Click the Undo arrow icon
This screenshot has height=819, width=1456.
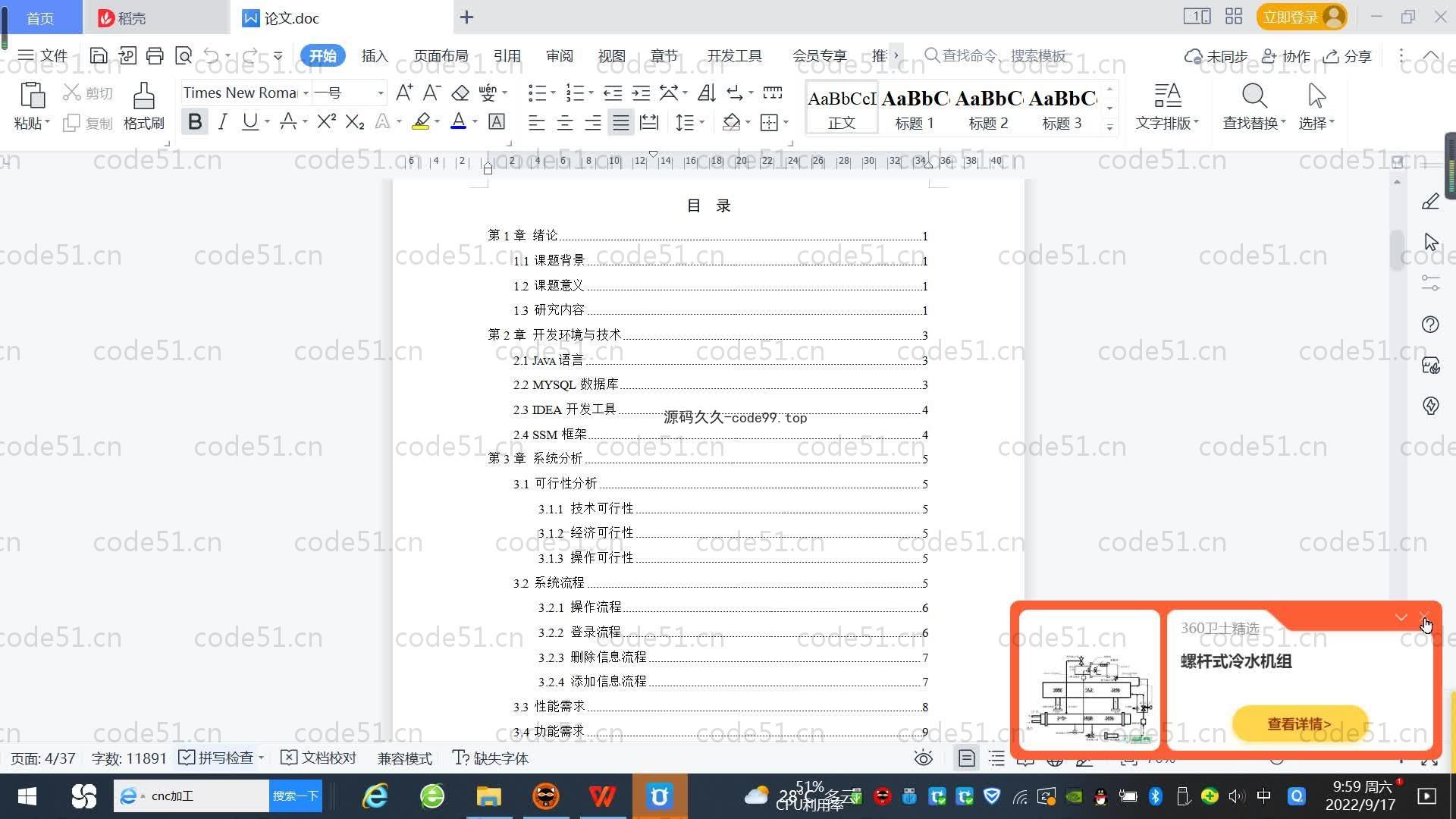tap(212, 55)
